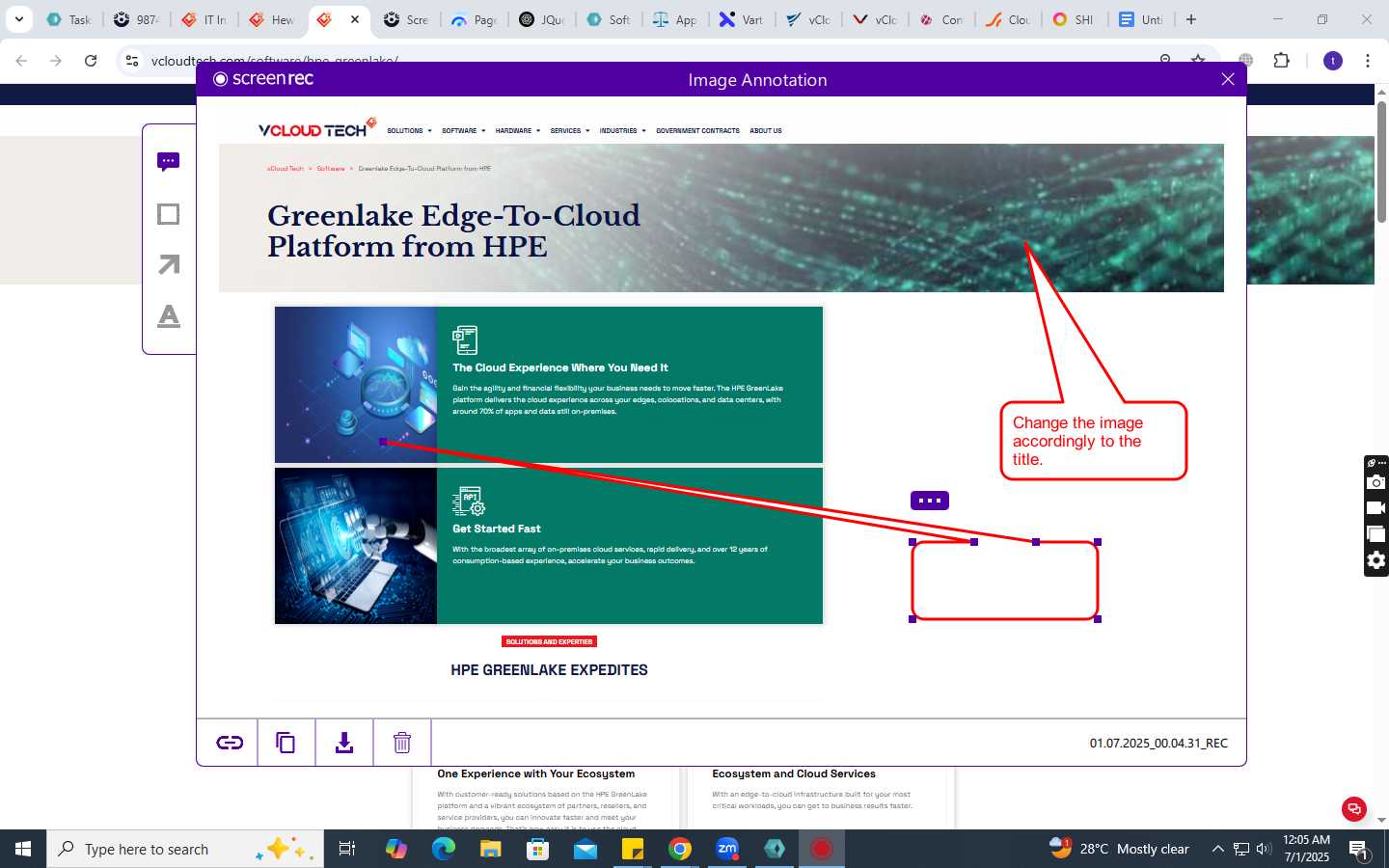Select the text annotation tool

tap(169, 315)
